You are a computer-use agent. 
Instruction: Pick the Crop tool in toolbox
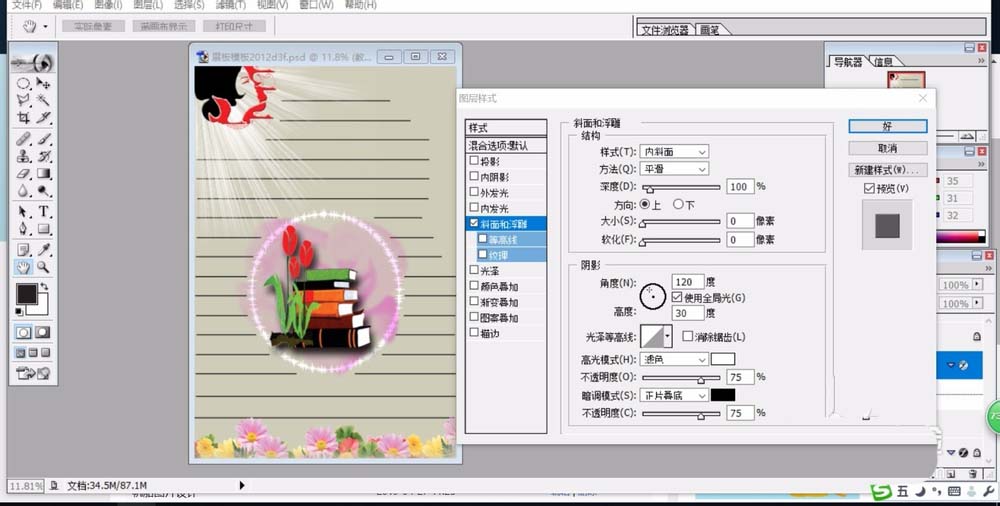(x=23, y=119)
